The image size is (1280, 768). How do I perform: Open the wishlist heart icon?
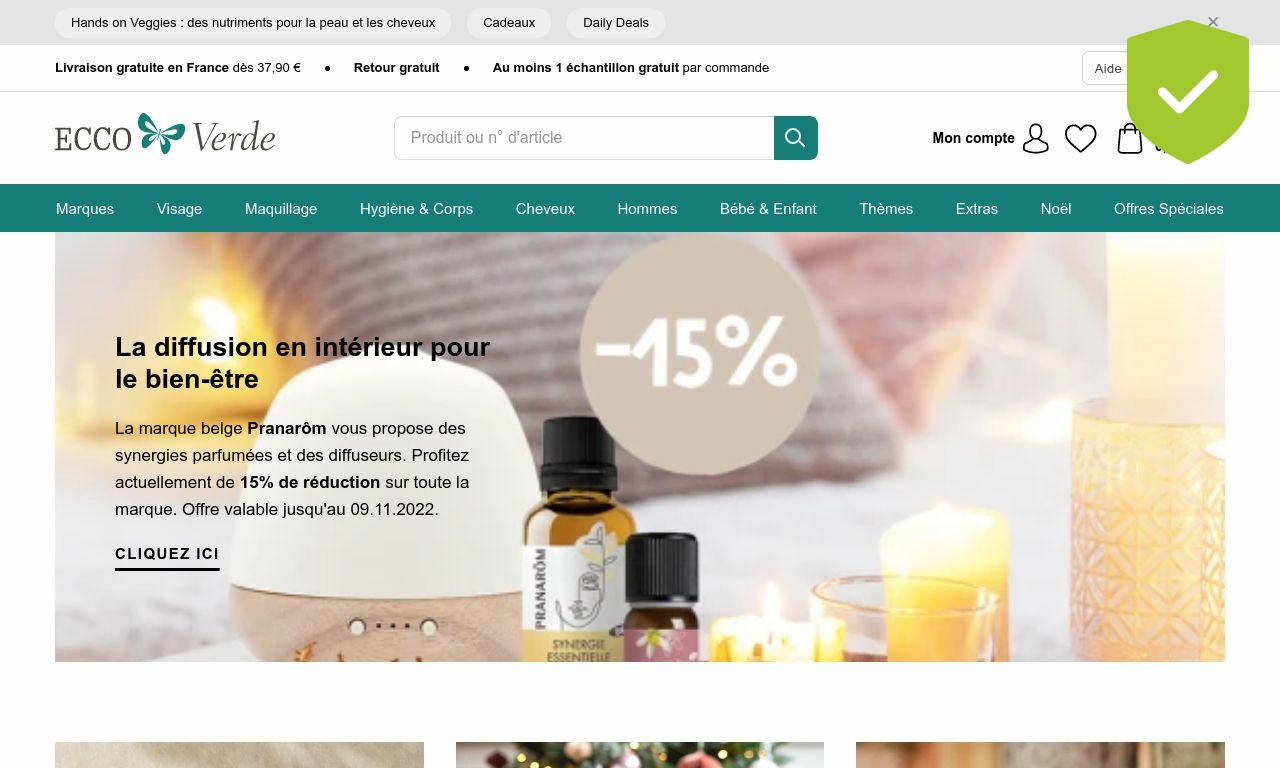click(x=1080, y=138)
